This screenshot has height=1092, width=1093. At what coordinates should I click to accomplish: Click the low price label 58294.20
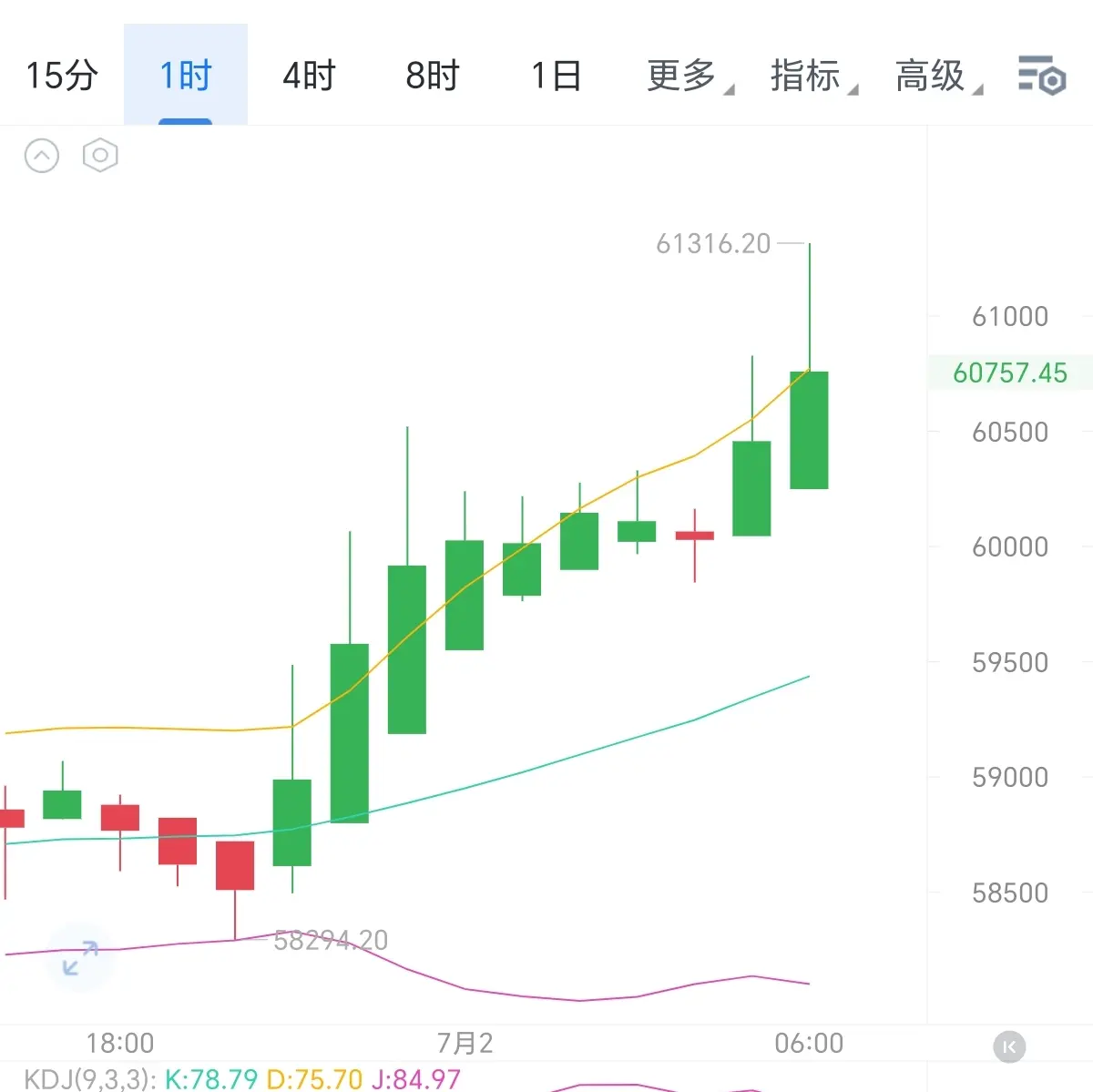pos(332,940)
